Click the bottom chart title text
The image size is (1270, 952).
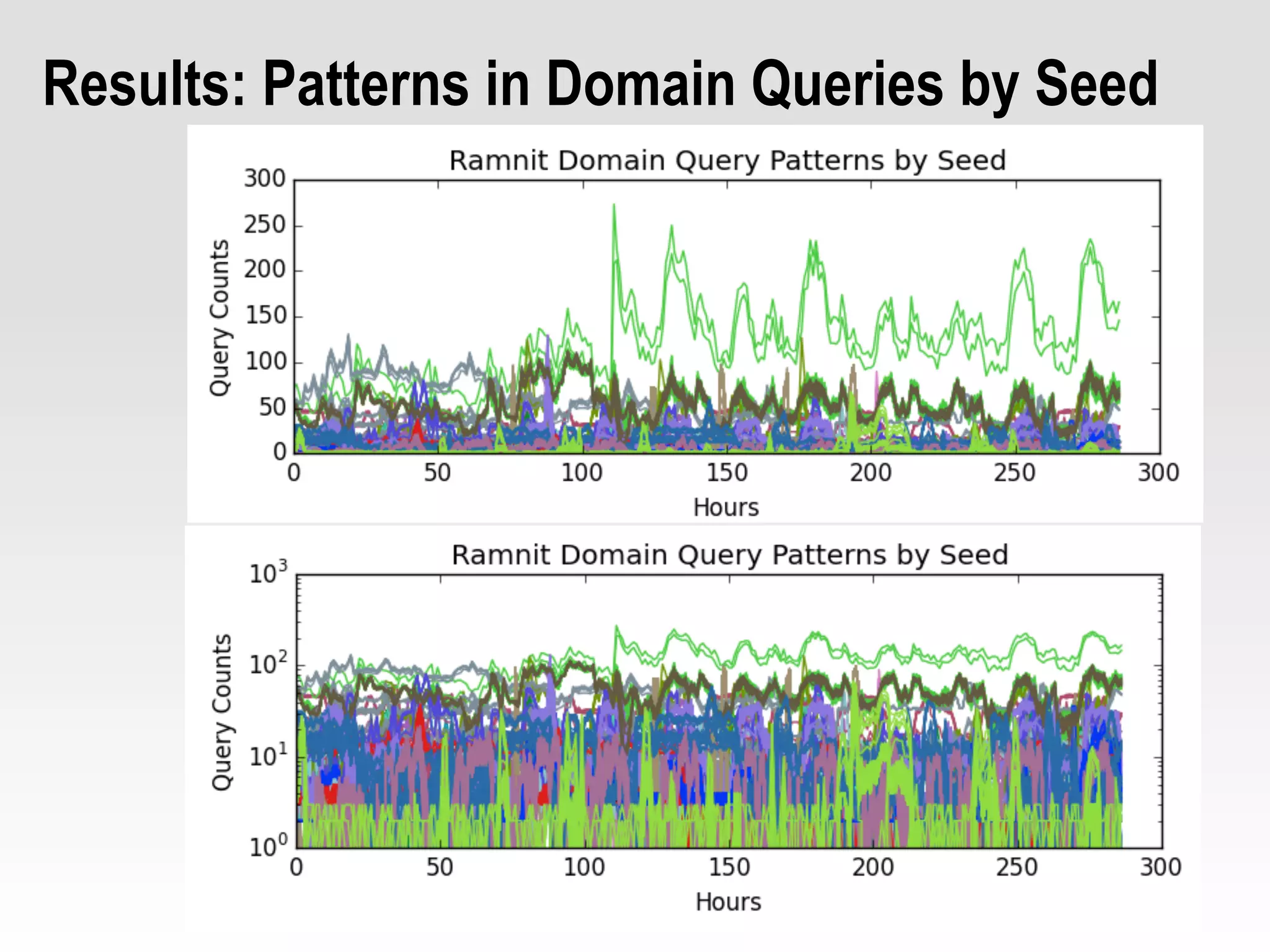(x=729, y=555)
